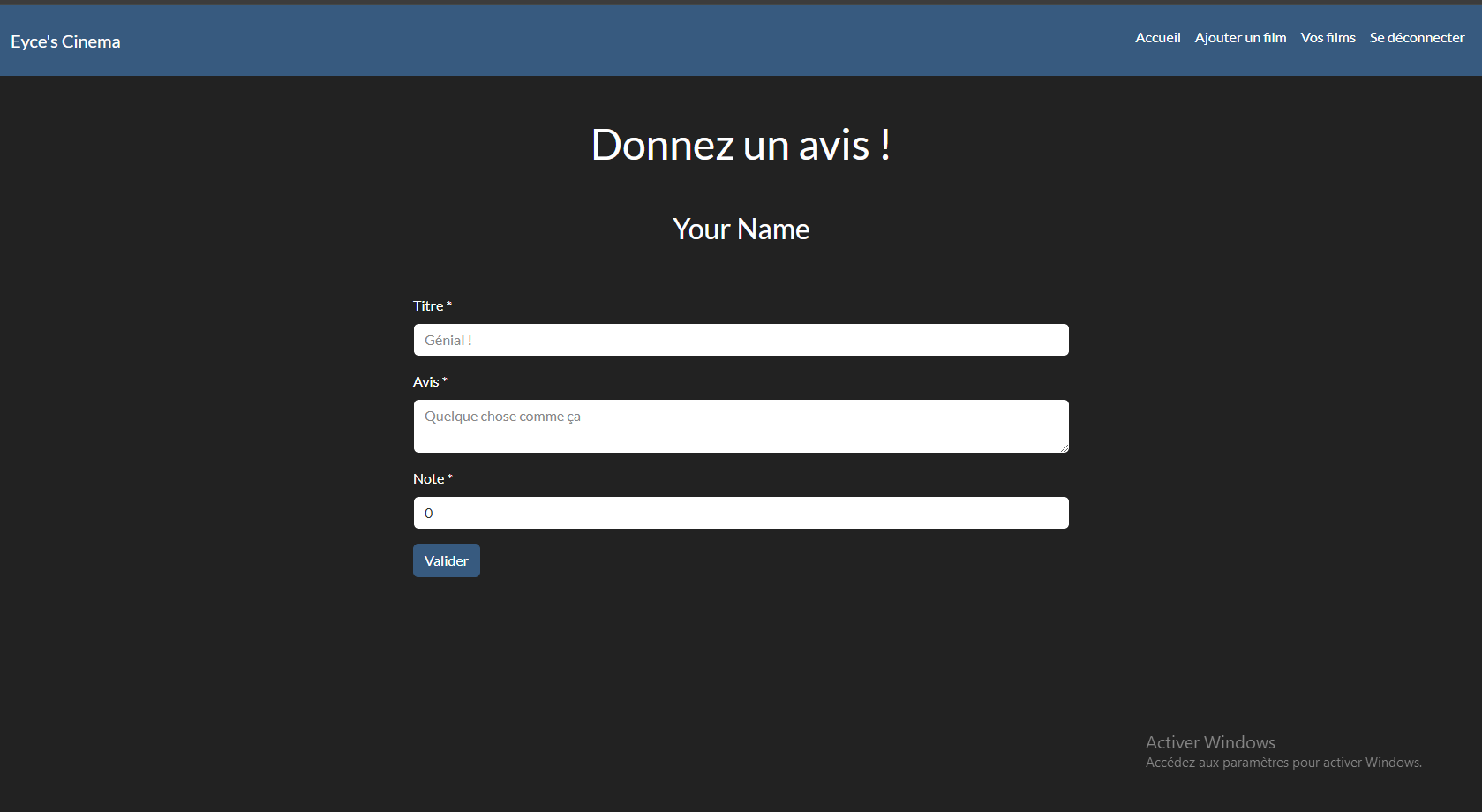Click the "Eyce's Cinema" brand link
This screenshot has width=1482, height=812.
point(65,41)
